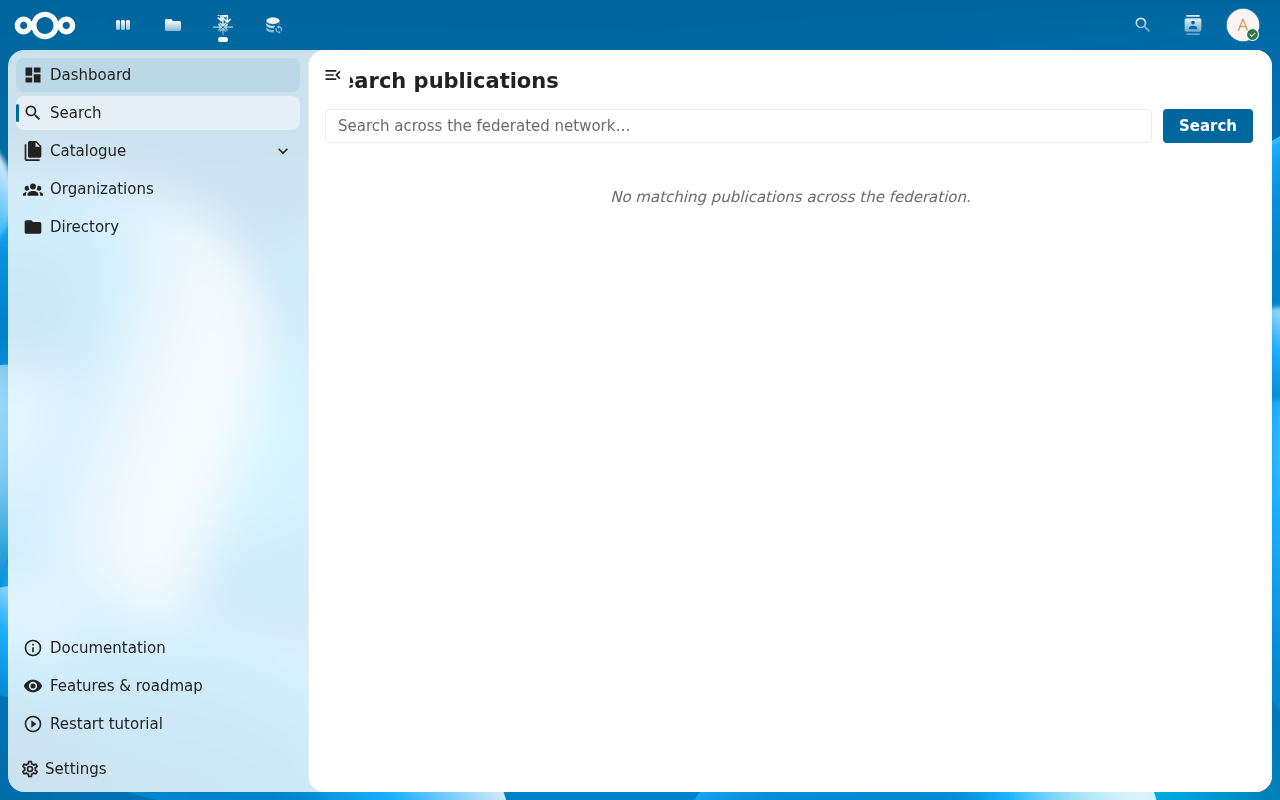Go to Dashboard in the sidebar
This screenshot has height=800, width=1280.
pyautogui.click(x=158, y=75)
